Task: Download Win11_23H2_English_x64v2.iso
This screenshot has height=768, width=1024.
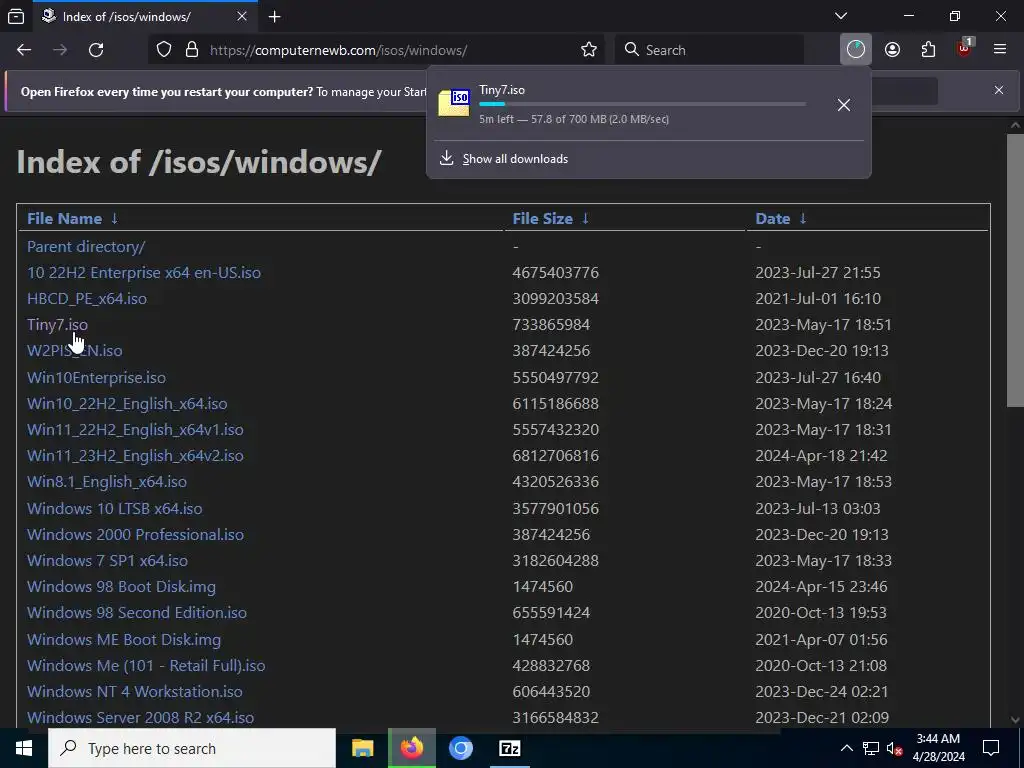Action: click(x=135, y=456)
